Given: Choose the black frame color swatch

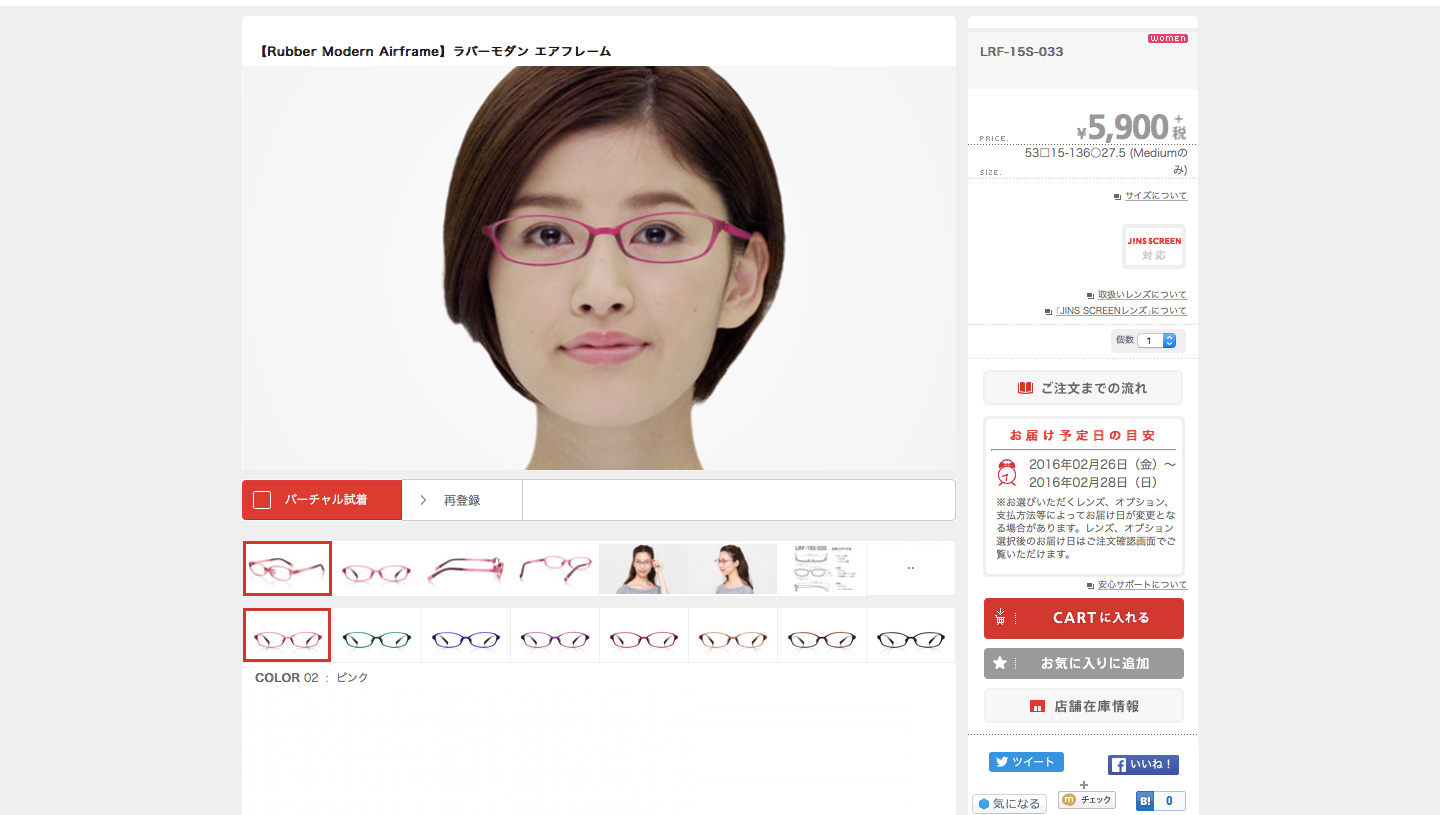Looking at the screenshot, I should coord(910,637).
